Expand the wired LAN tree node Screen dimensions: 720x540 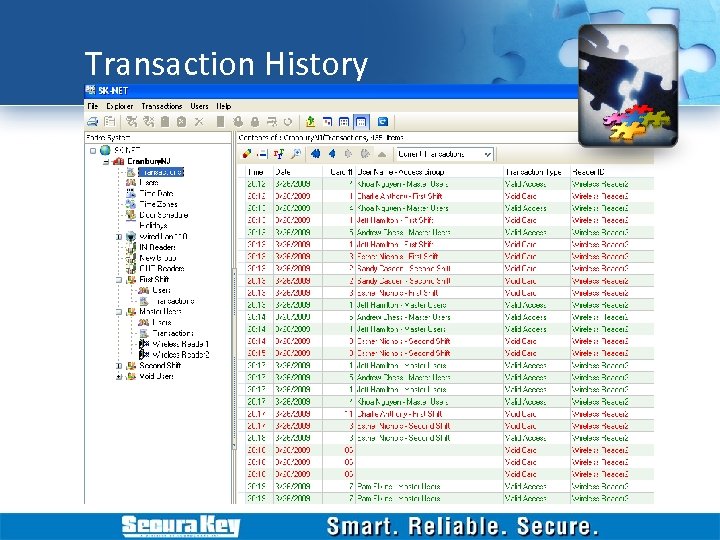point(118,237)
